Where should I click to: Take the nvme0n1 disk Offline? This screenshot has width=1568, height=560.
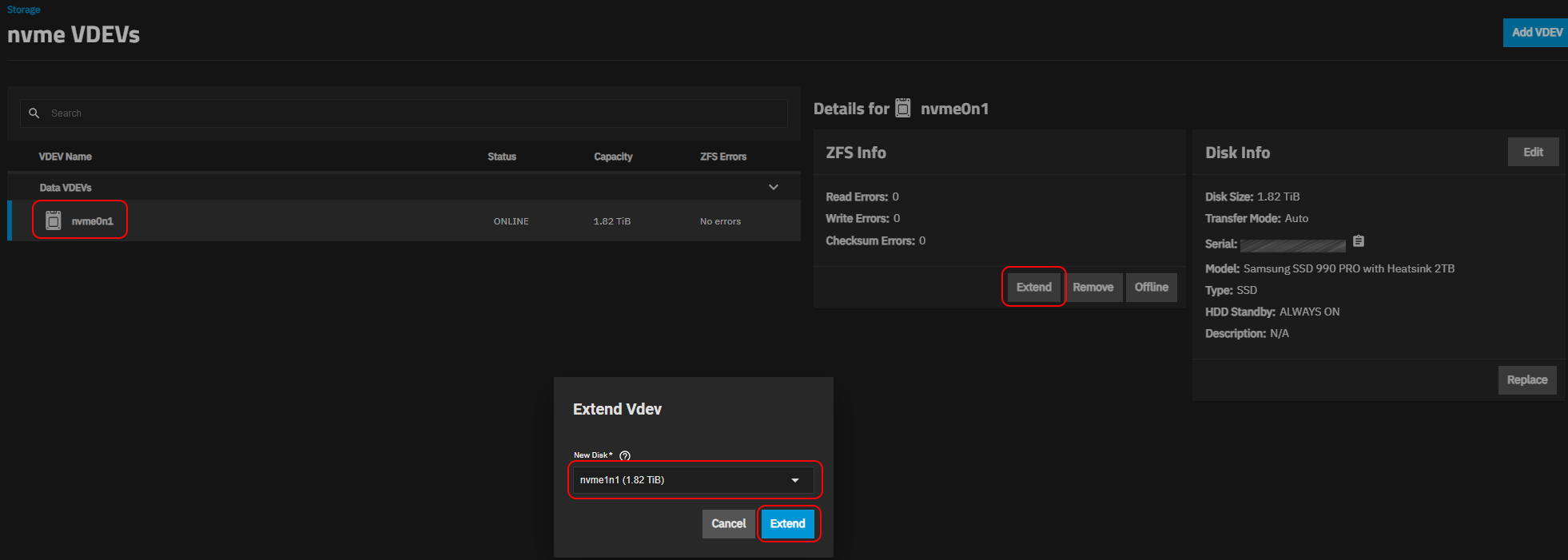coord(1151,287)
